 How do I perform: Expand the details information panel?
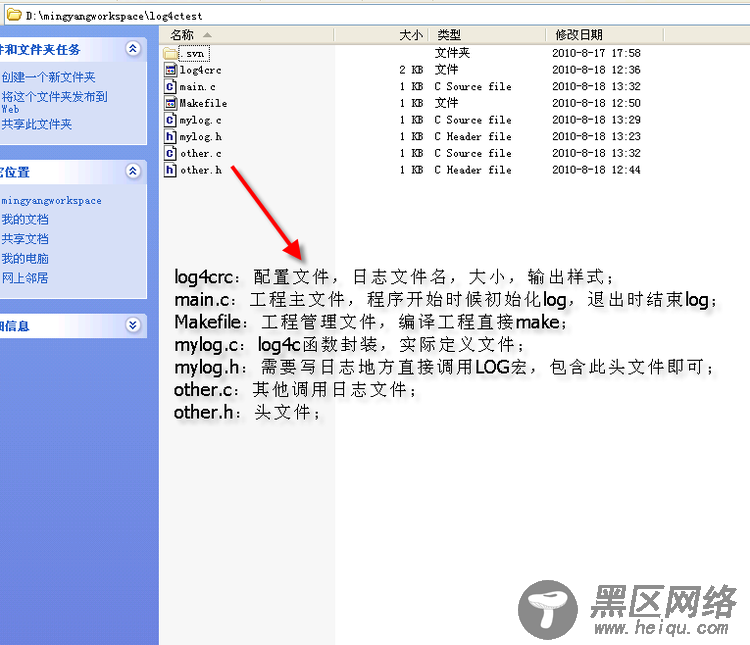coord(133,325)
